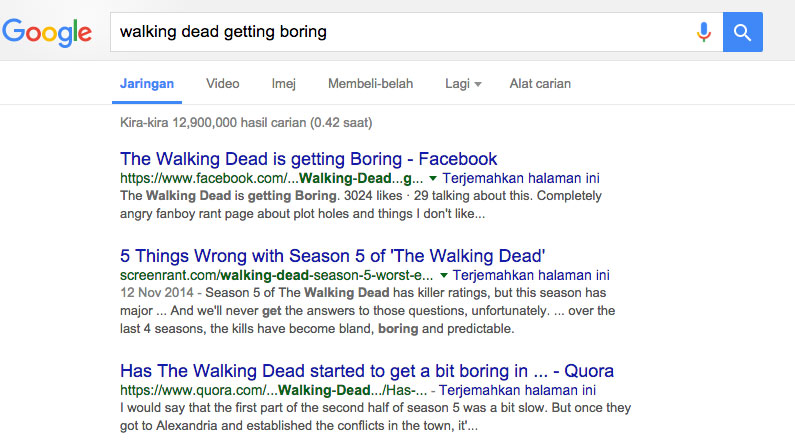The image size is (795, 441).
Task: Select the Jaringan tab
Action: pyautogui.click(x=147, y=84)
